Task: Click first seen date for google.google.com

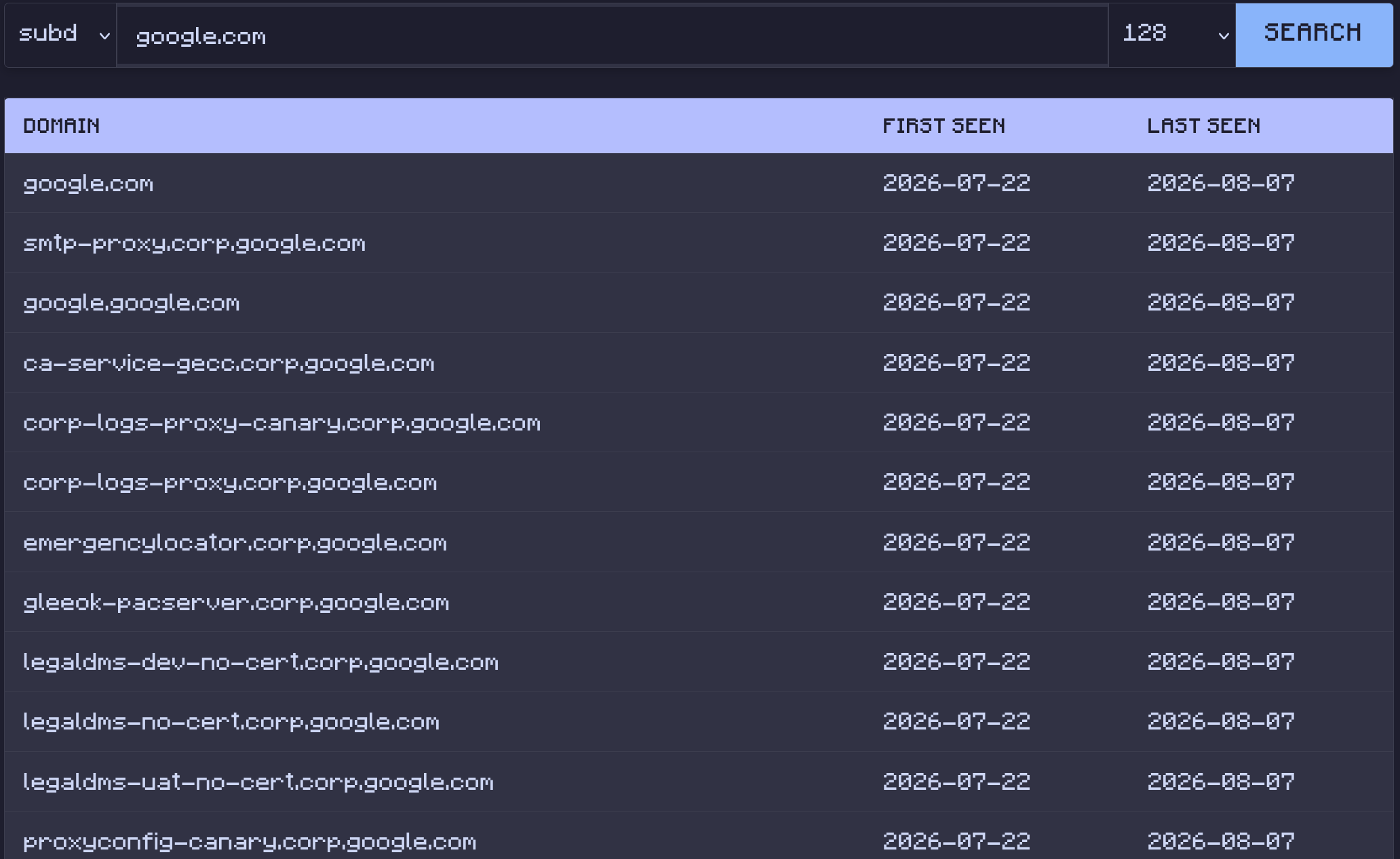Action: [956, 303]
